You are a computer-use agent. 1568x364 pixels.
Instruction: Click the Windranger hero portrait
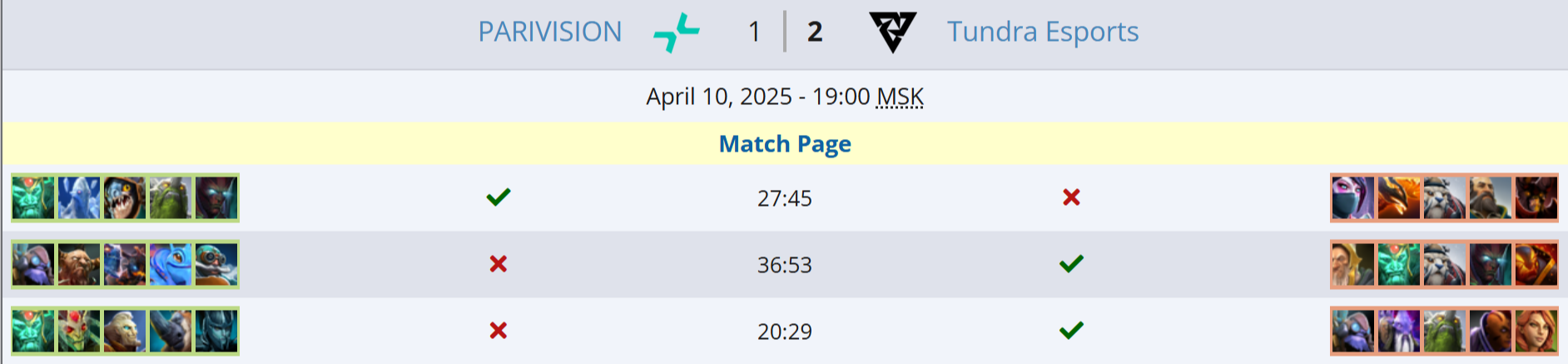(x=1536, y=331)
